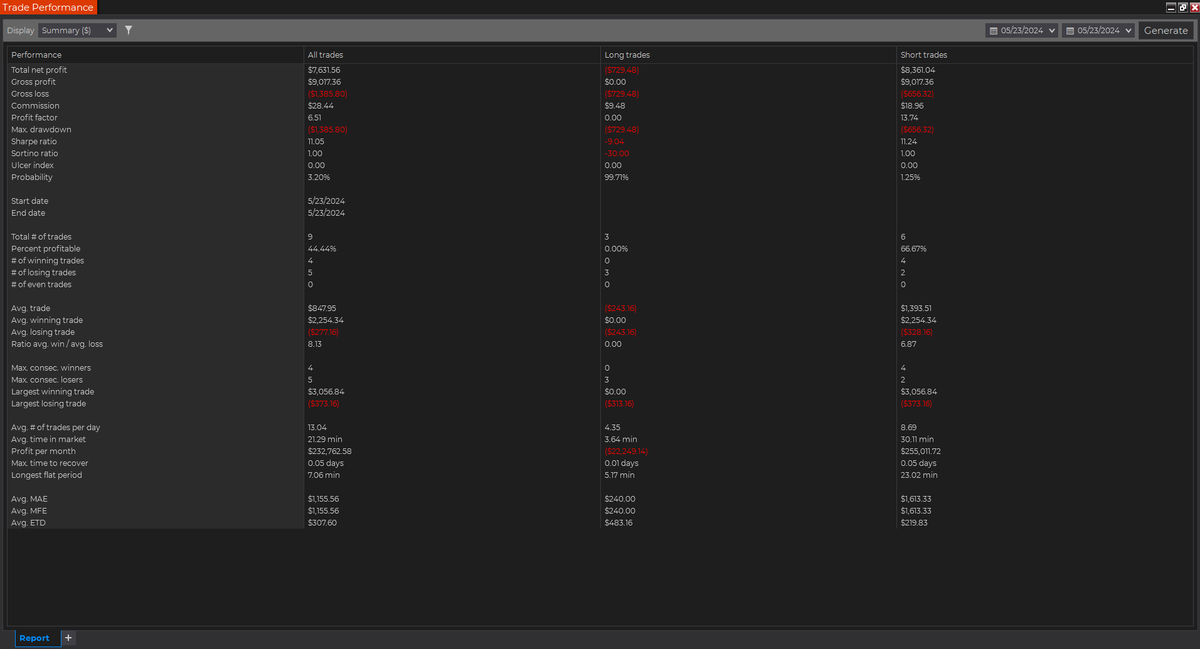Click the 99.71% long trades probability
This screenshot has height=649, width=1200.
pyautogui.click(x=616, y=178)
